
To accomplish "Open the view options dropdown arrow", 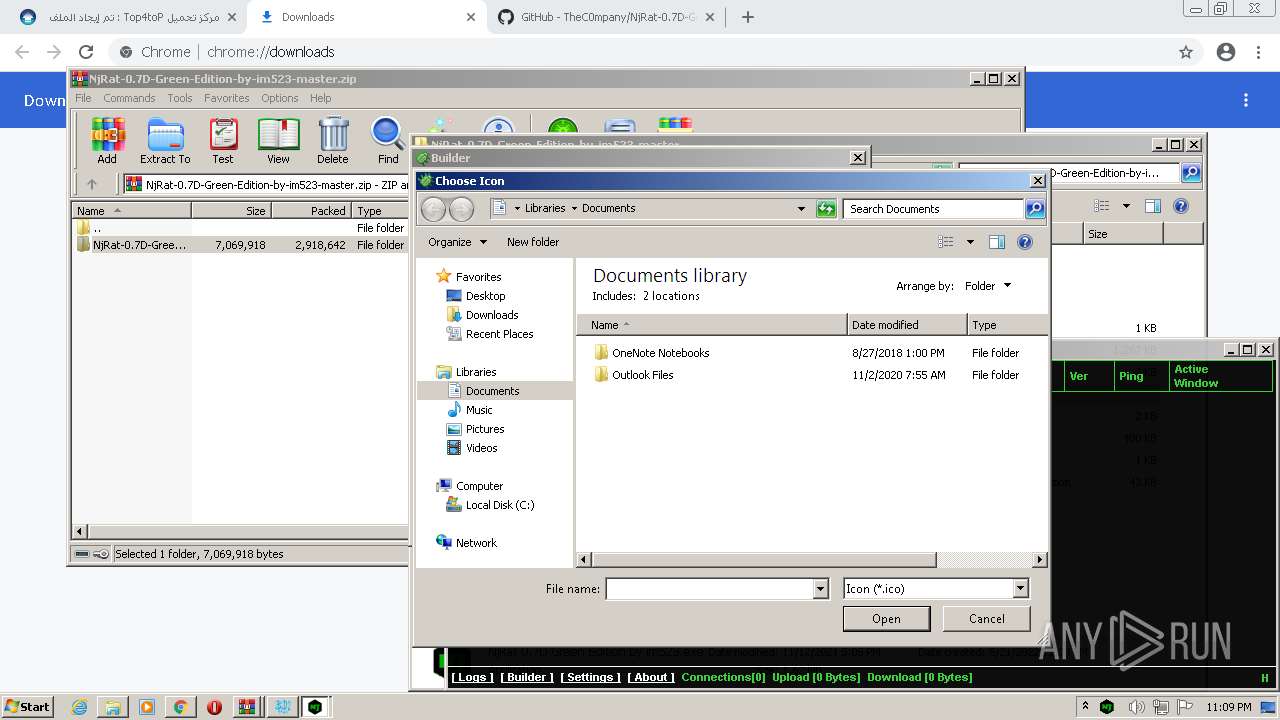I will 970,242.
